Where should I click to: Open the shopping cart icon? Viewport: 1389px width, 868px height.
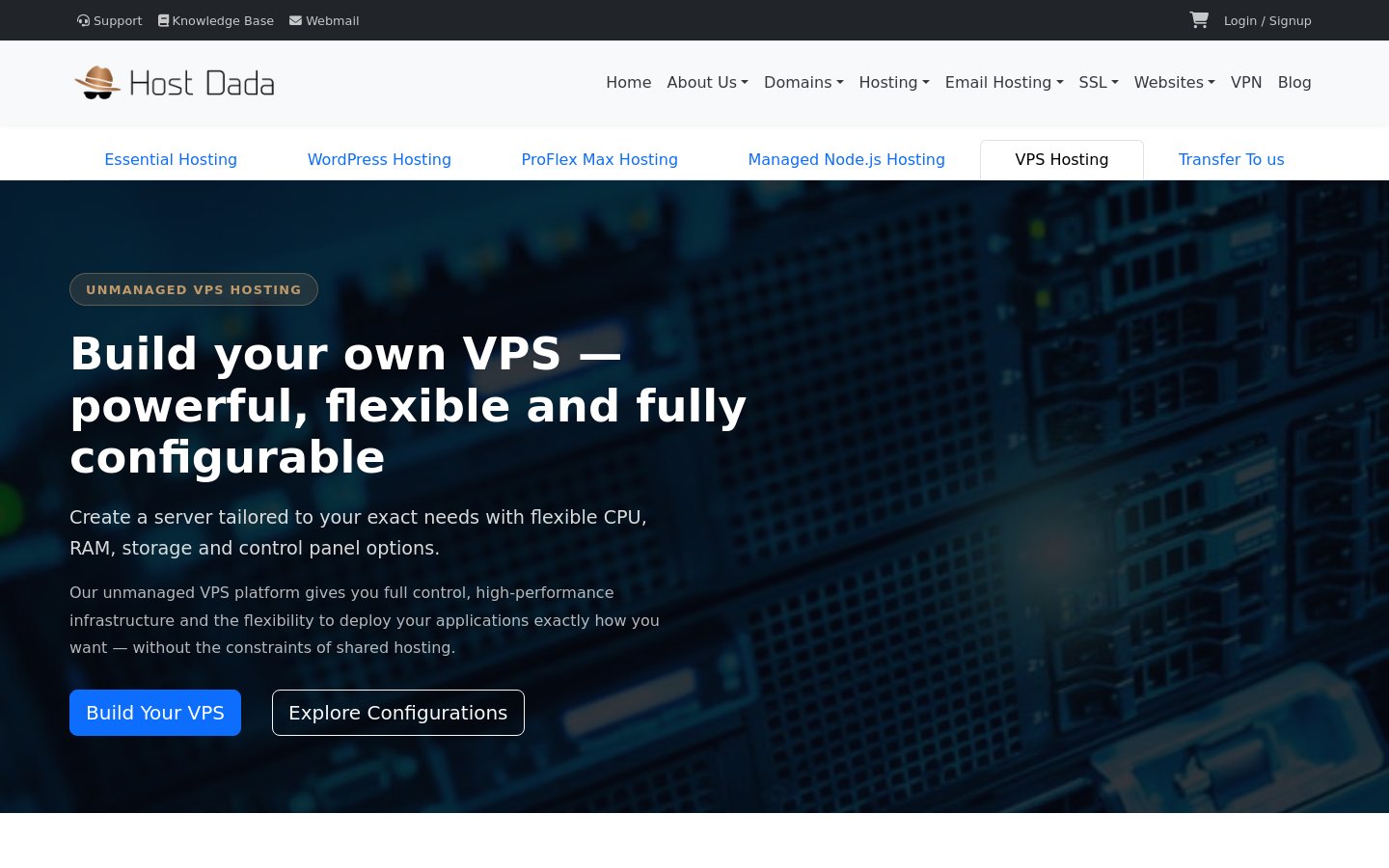coord(1199,20)
